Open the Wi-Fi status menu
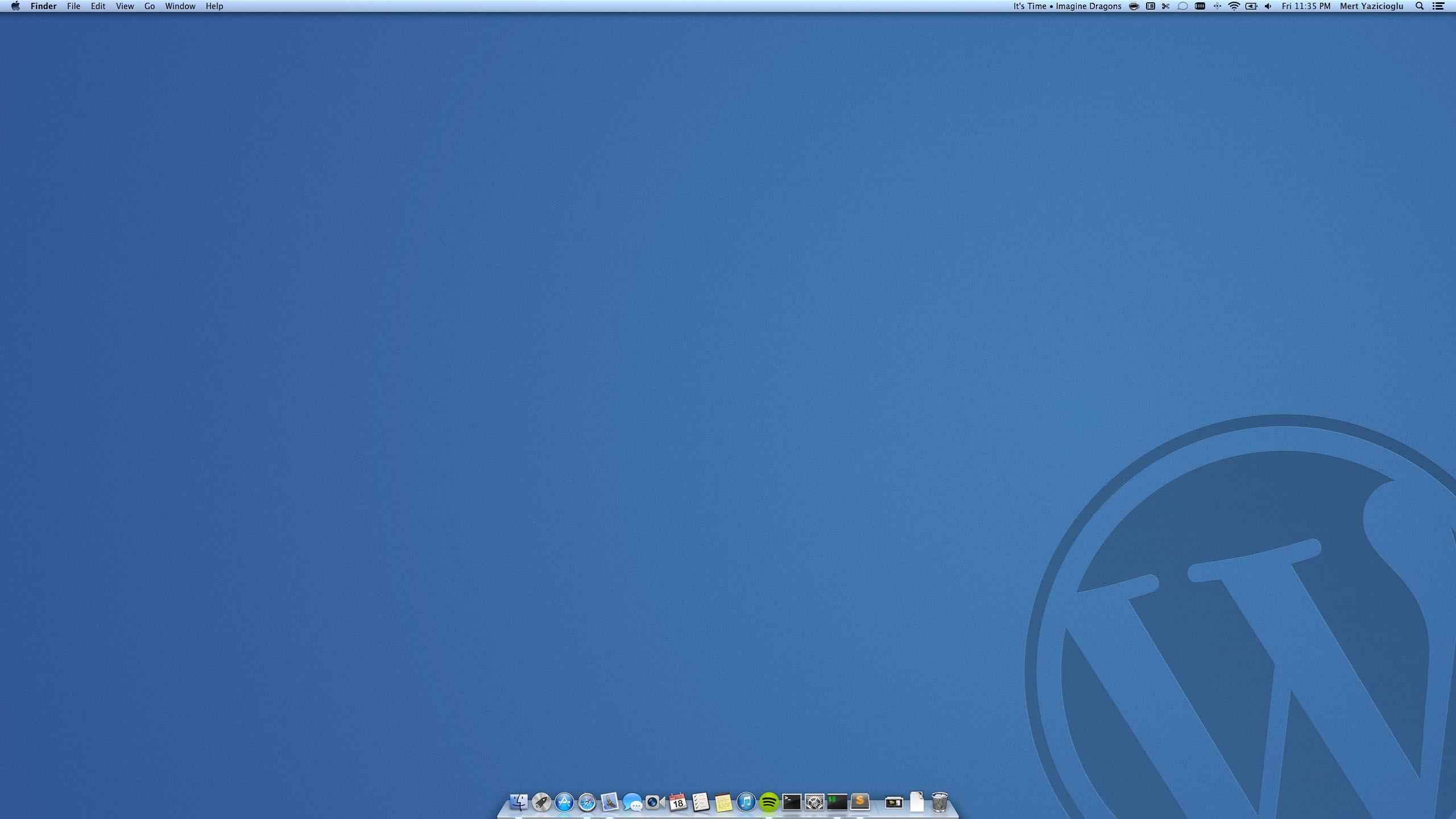Viewport: 1456px width, 819px height. pos(1234,6)
